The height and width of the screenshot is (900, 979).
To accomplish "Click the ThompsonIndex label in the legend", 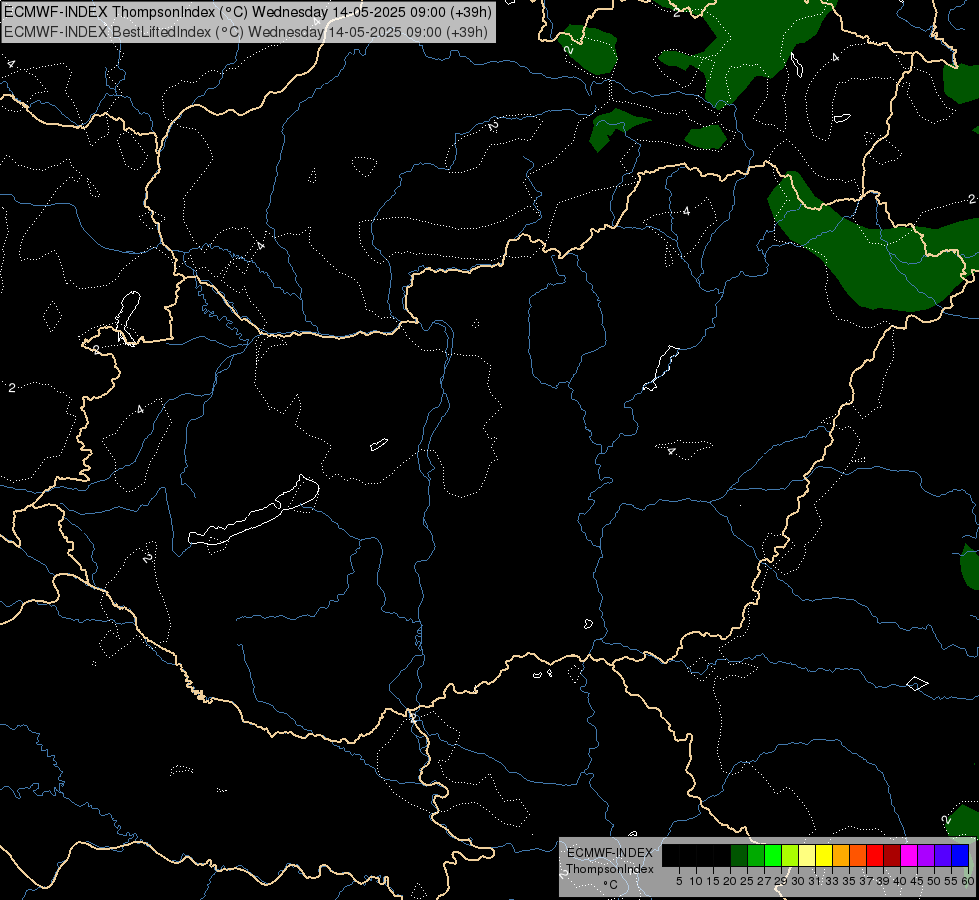I will point(610,869).
